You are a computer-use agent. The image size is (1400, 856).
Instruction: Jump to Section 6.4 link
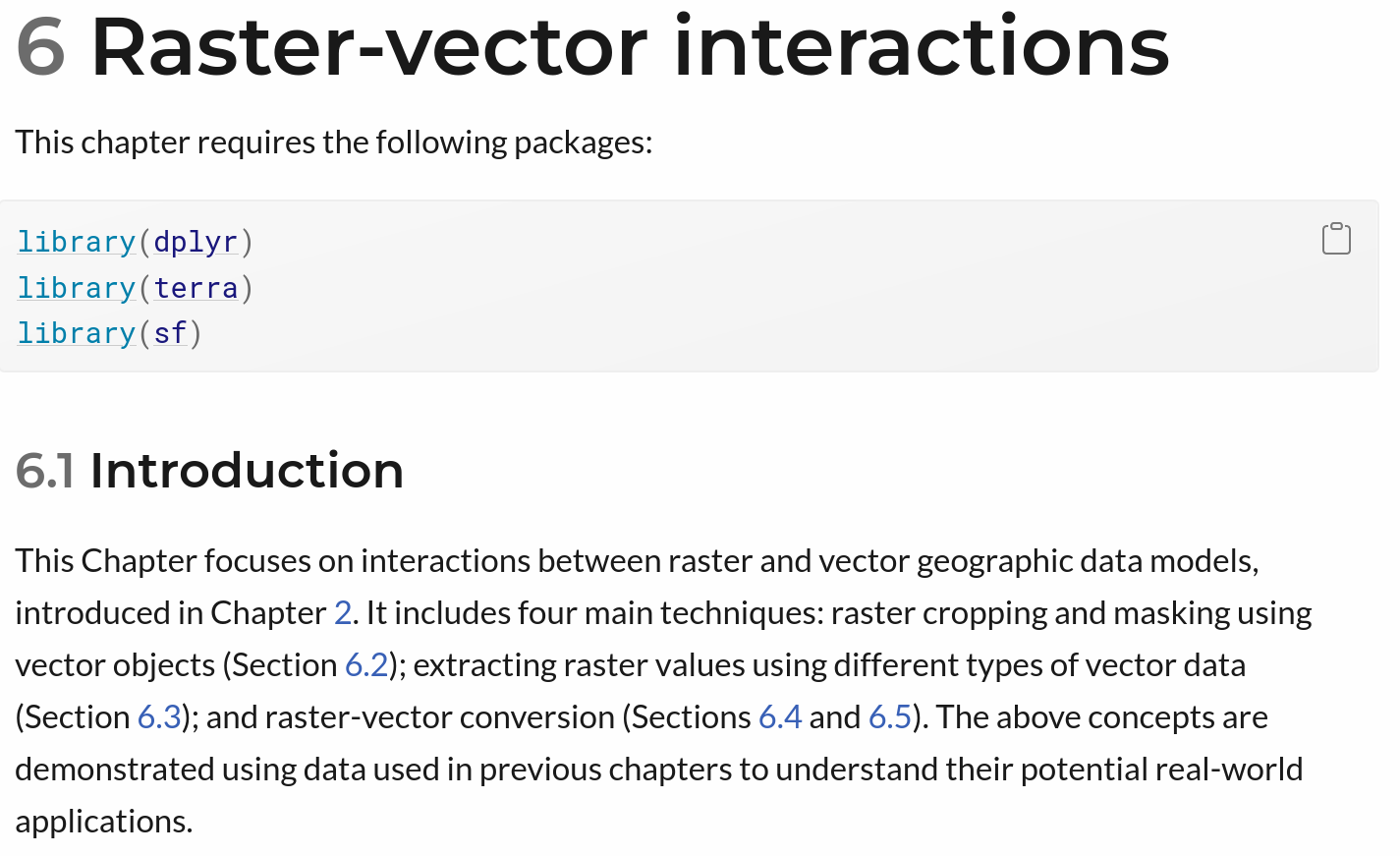[x=780, y=717]
